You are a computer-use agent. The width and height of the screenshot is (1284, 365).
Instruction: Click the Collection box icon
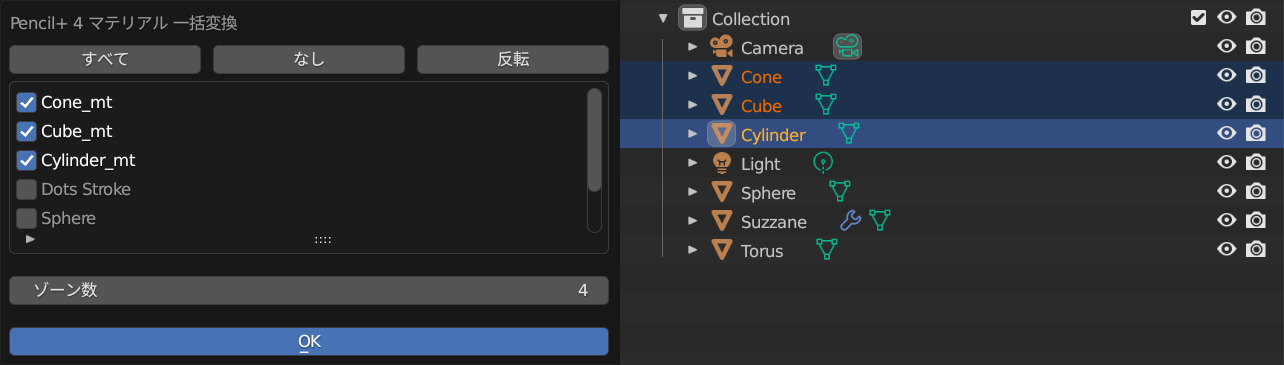point(692,18)
